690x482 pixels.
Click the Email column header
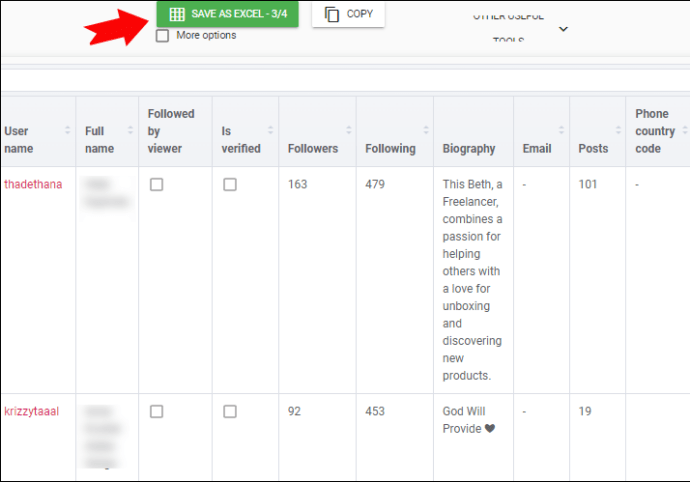coord(537,149)
